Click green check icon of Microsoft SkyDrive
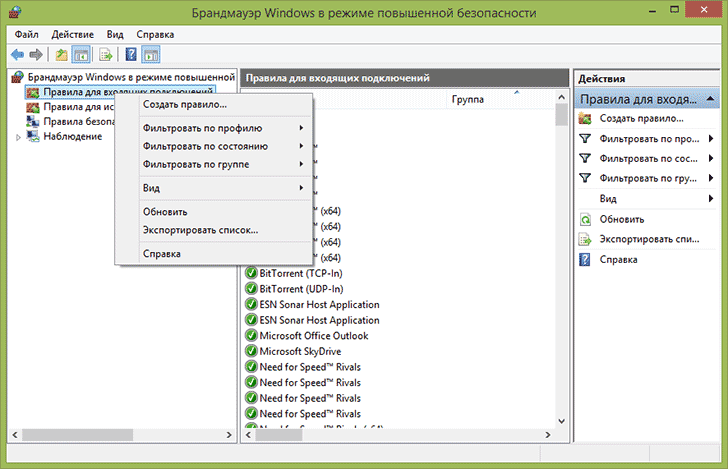728x469 pixels. tap(251, 352)
